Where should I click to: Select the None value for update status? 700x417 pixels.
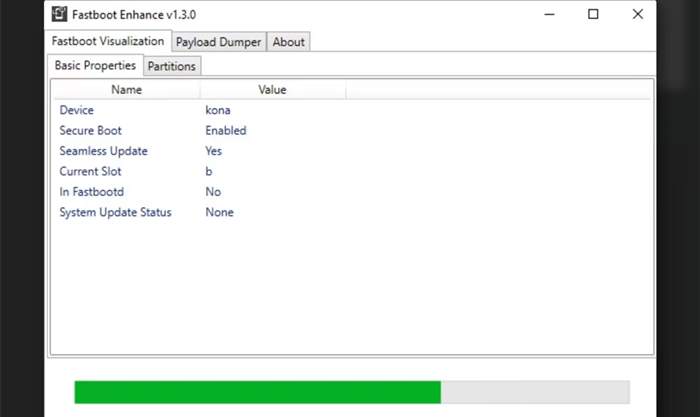[219, 213]
